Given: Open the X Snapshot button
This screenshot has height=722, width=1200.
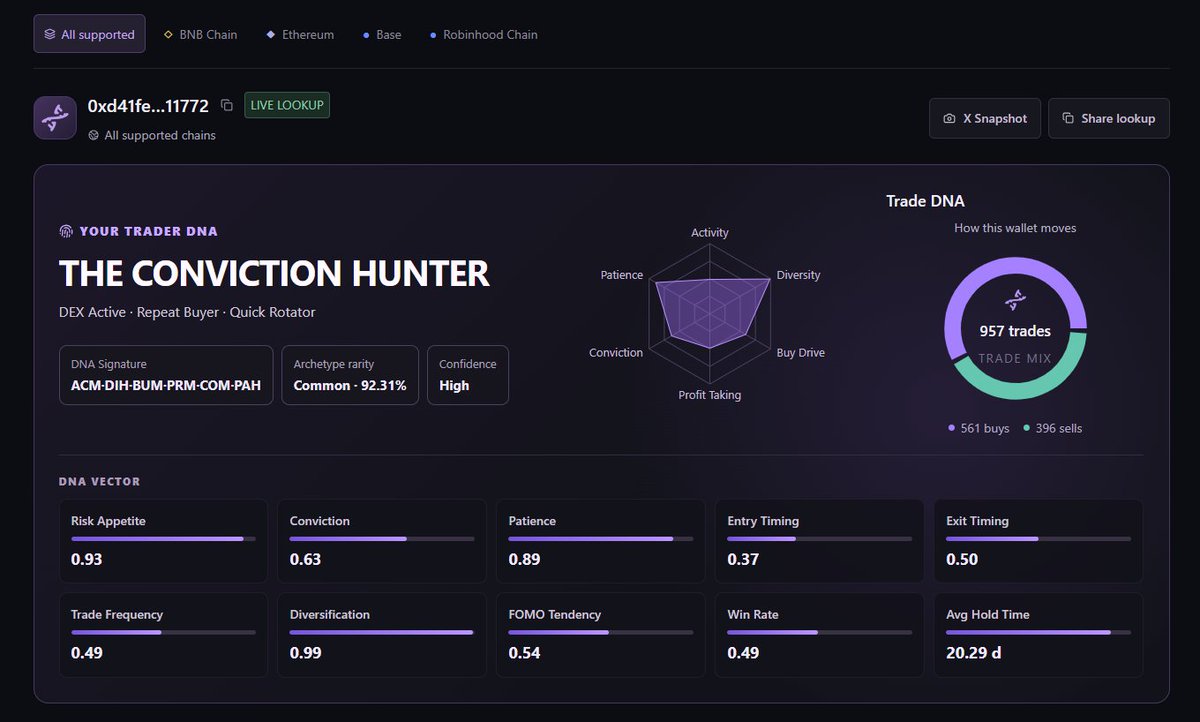Looking at the screenshot, I should click(985, 118).
